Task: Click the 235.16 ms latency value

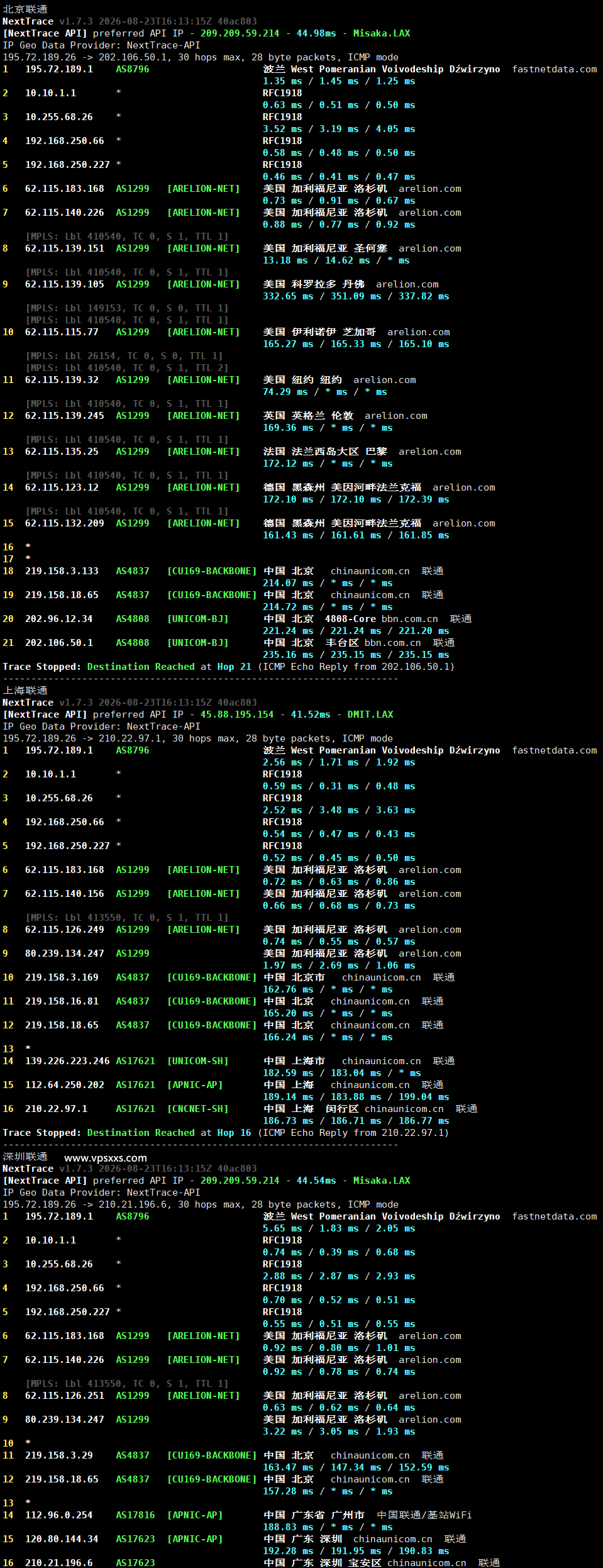Action: click(x=288, y=655)
